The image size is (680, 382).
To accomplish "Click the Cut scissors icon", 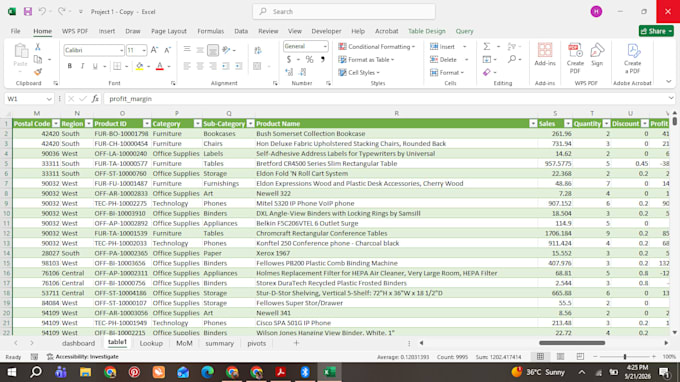I will click(38, 47).
